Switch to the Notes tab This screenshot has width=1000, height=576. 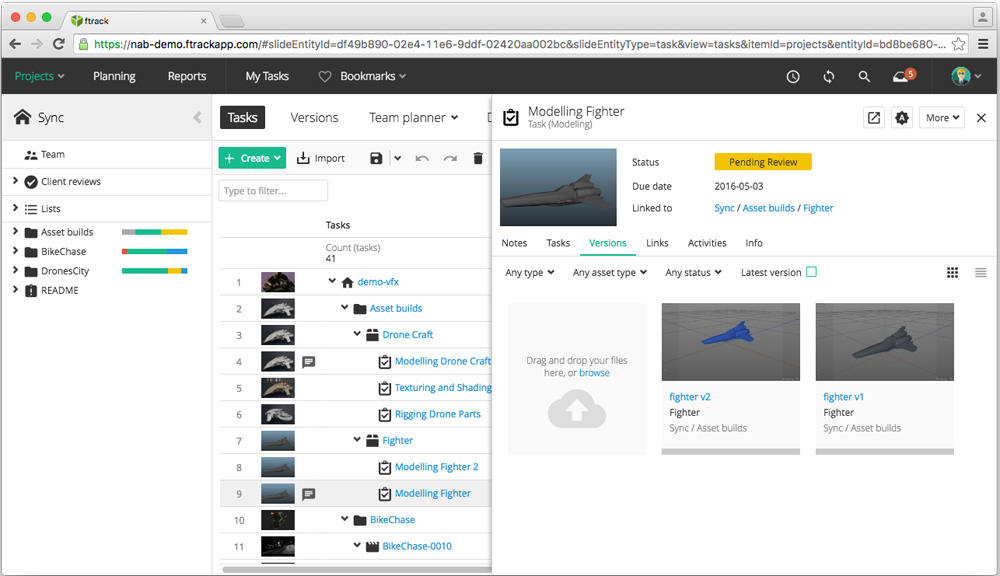pyautogui.click(x=514, y=243)
